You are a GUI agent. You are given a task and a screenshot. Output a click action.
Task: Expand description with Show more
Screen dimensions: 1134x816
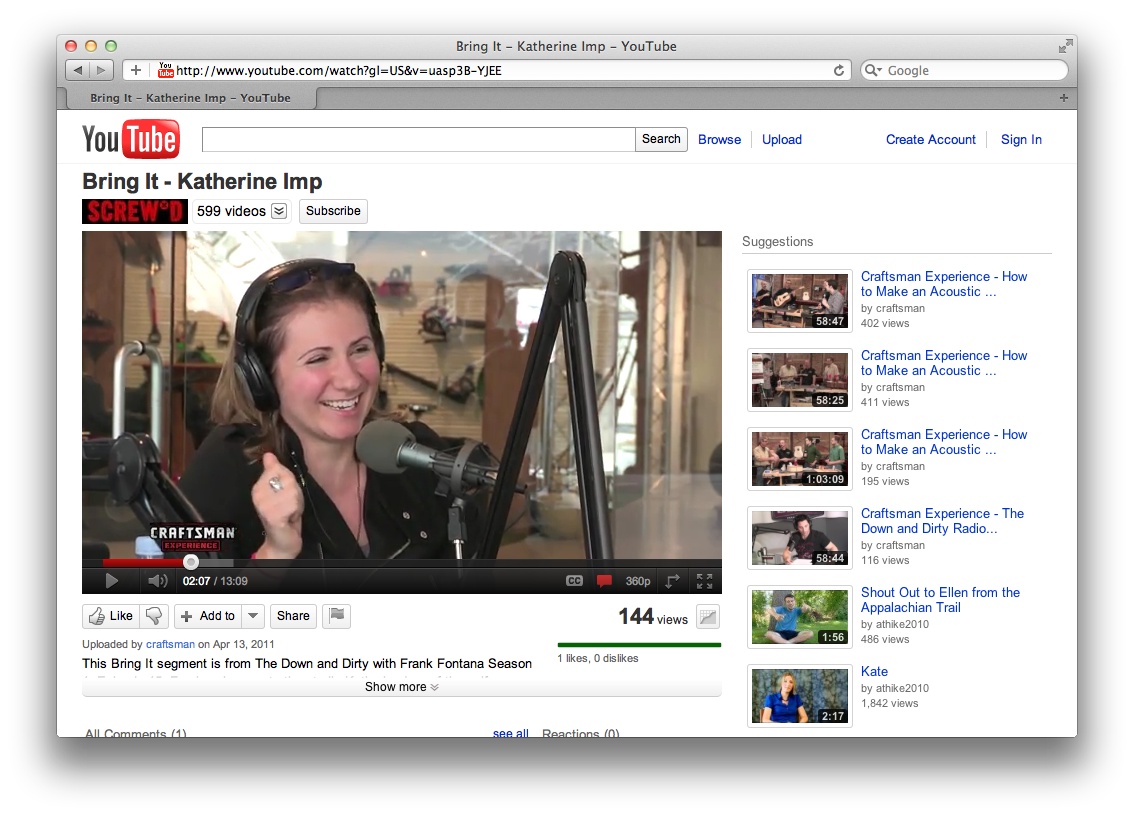click(x=401, y=687)
